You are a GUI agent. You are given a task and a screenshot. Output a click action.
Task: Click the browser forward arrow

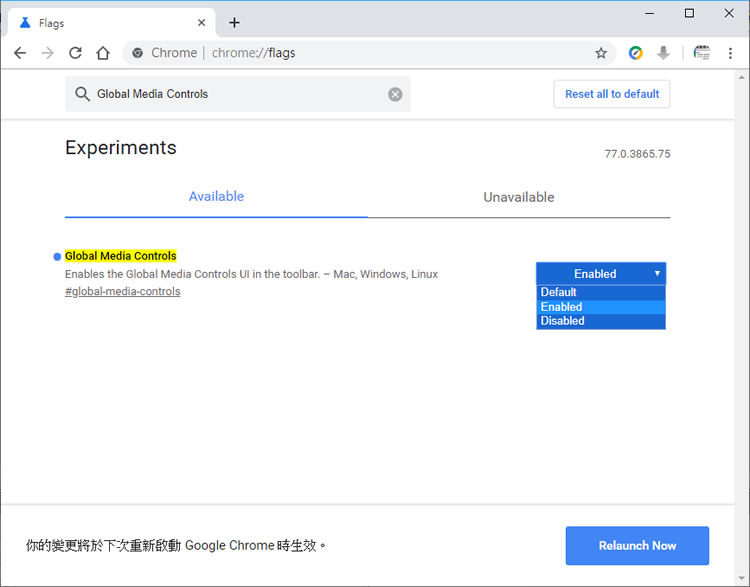click(x=47, y=53)
